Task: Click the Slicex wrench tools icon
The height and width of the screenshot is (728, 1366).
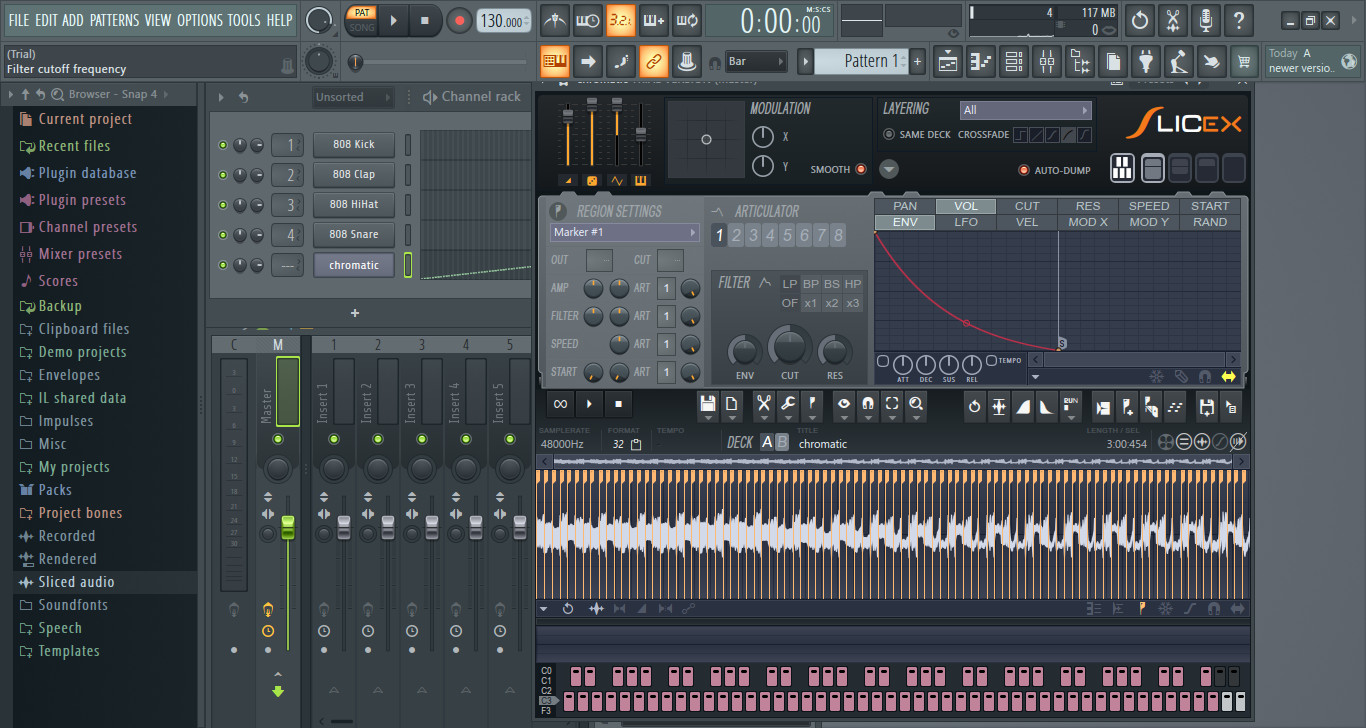Action: click(787, 405)
